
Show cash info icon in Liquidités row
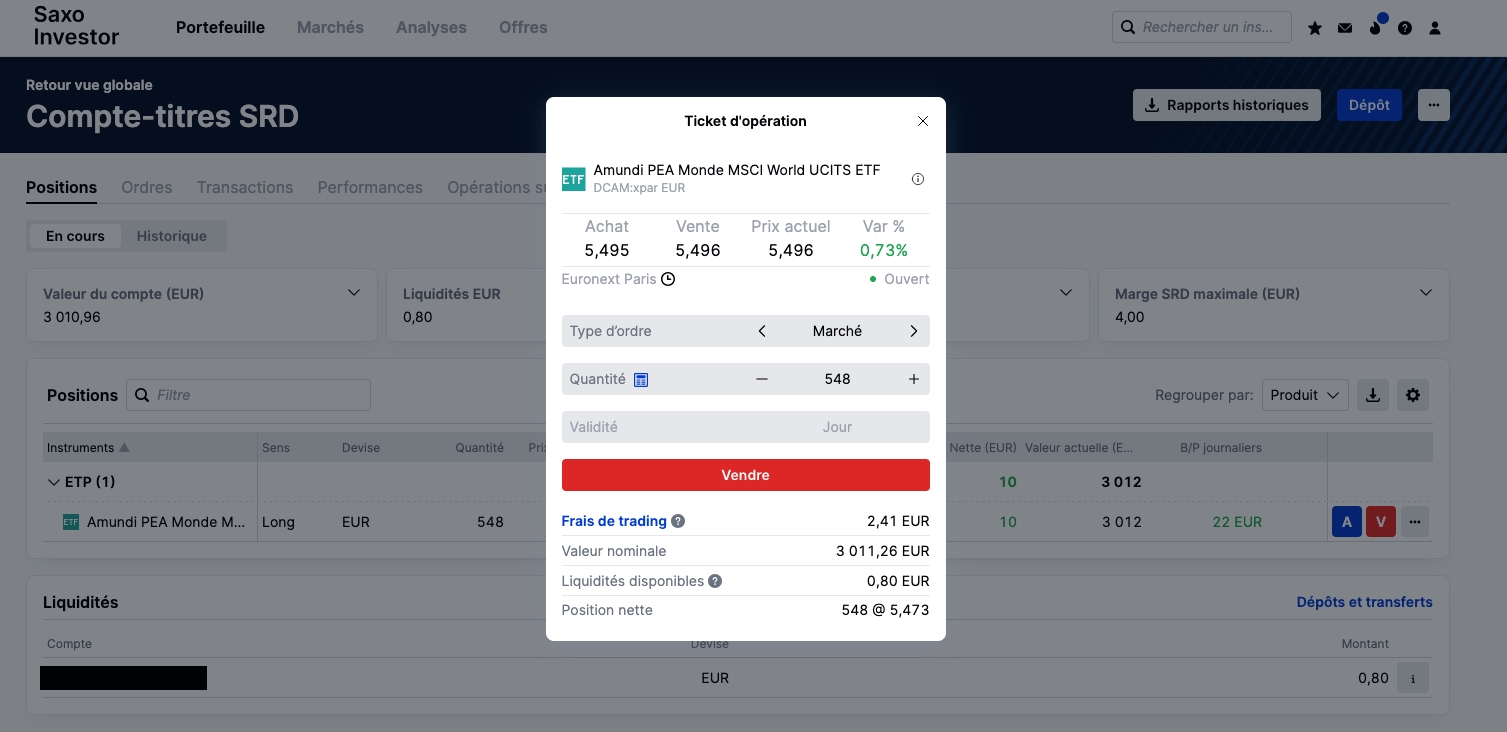1413,678
